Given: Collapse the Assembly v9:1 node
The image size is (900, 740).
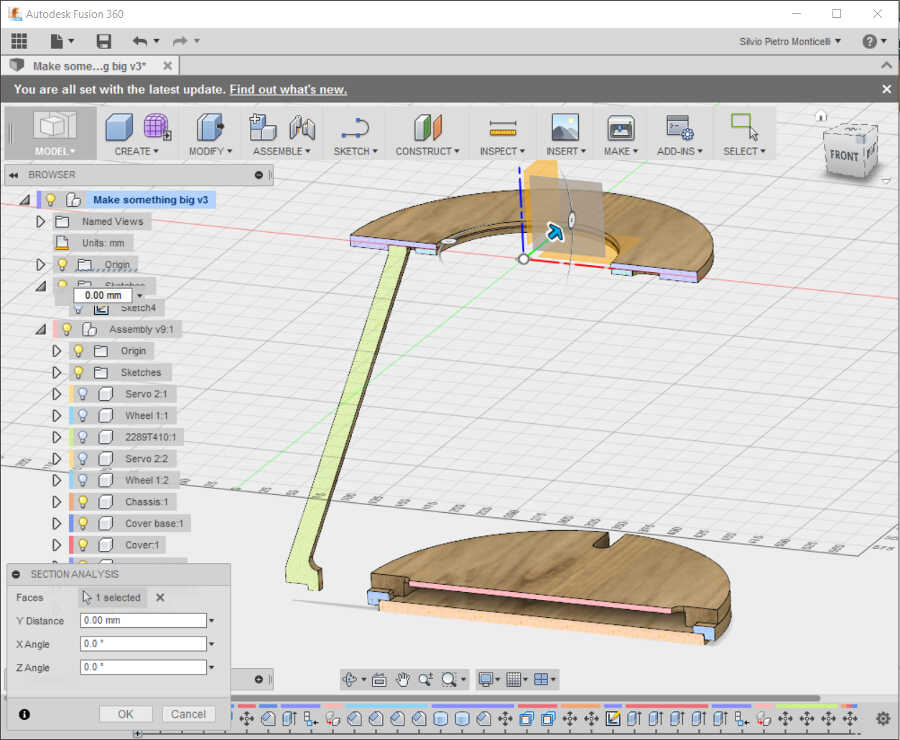Looking at the screenshot, I should (x=41, y=330).
